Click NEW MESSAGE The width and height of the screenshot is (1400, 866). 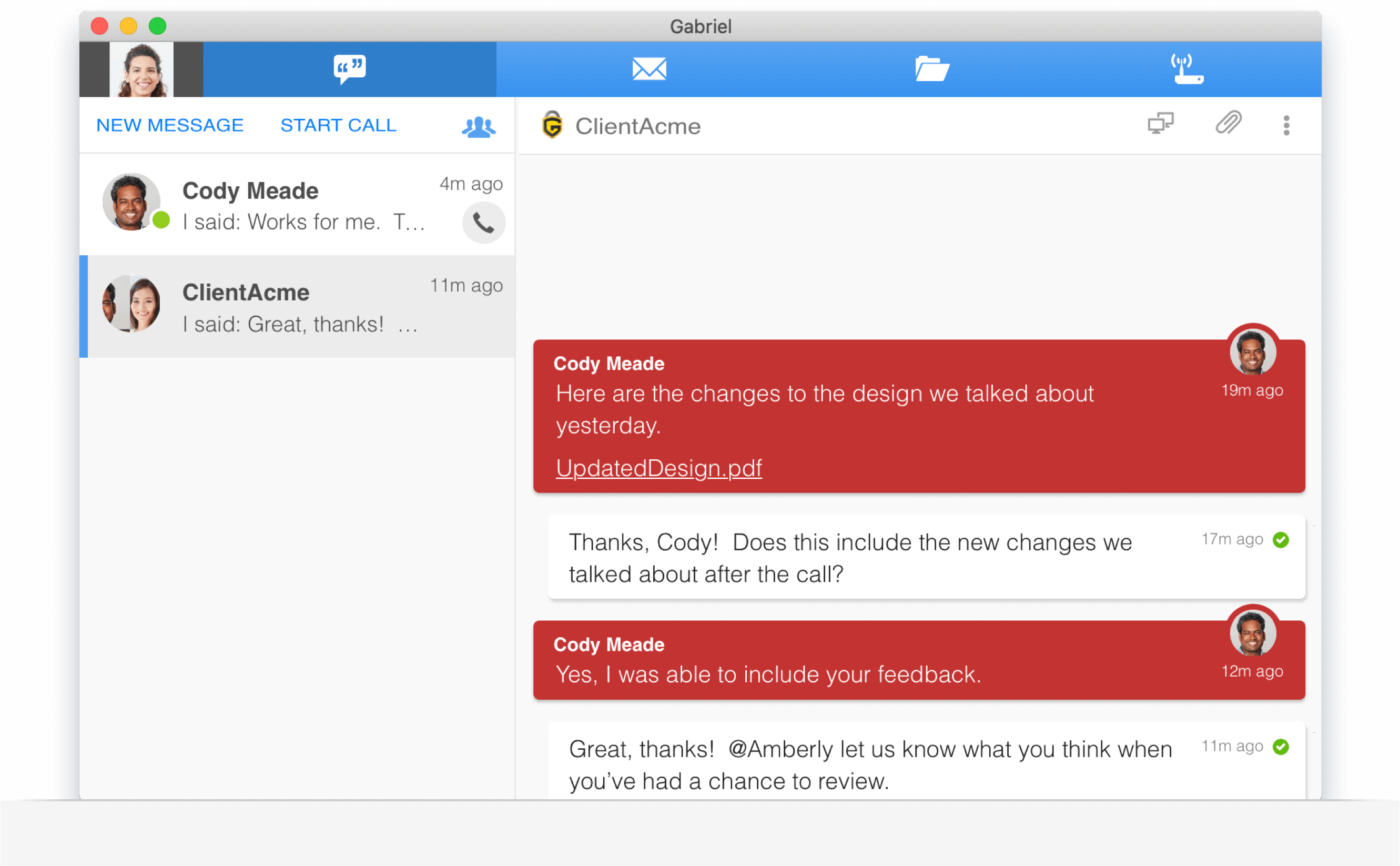point(170,125)
